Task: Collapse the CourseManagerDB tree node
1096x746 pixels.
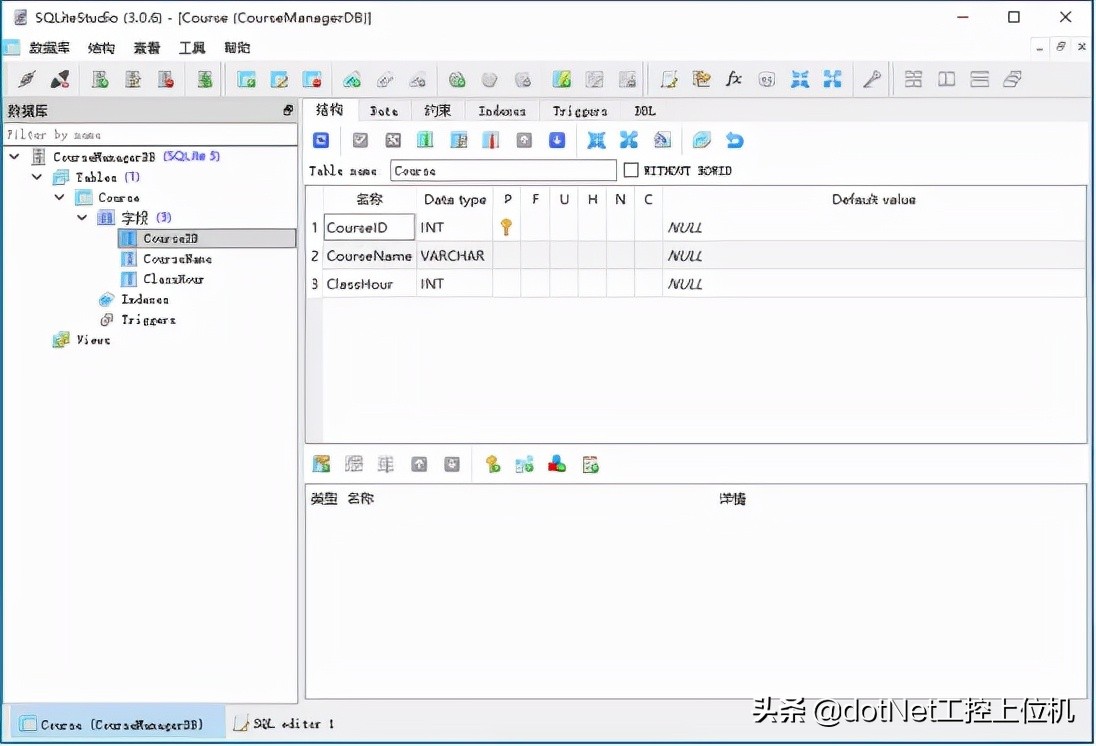Action: click(x=14, y=157)
